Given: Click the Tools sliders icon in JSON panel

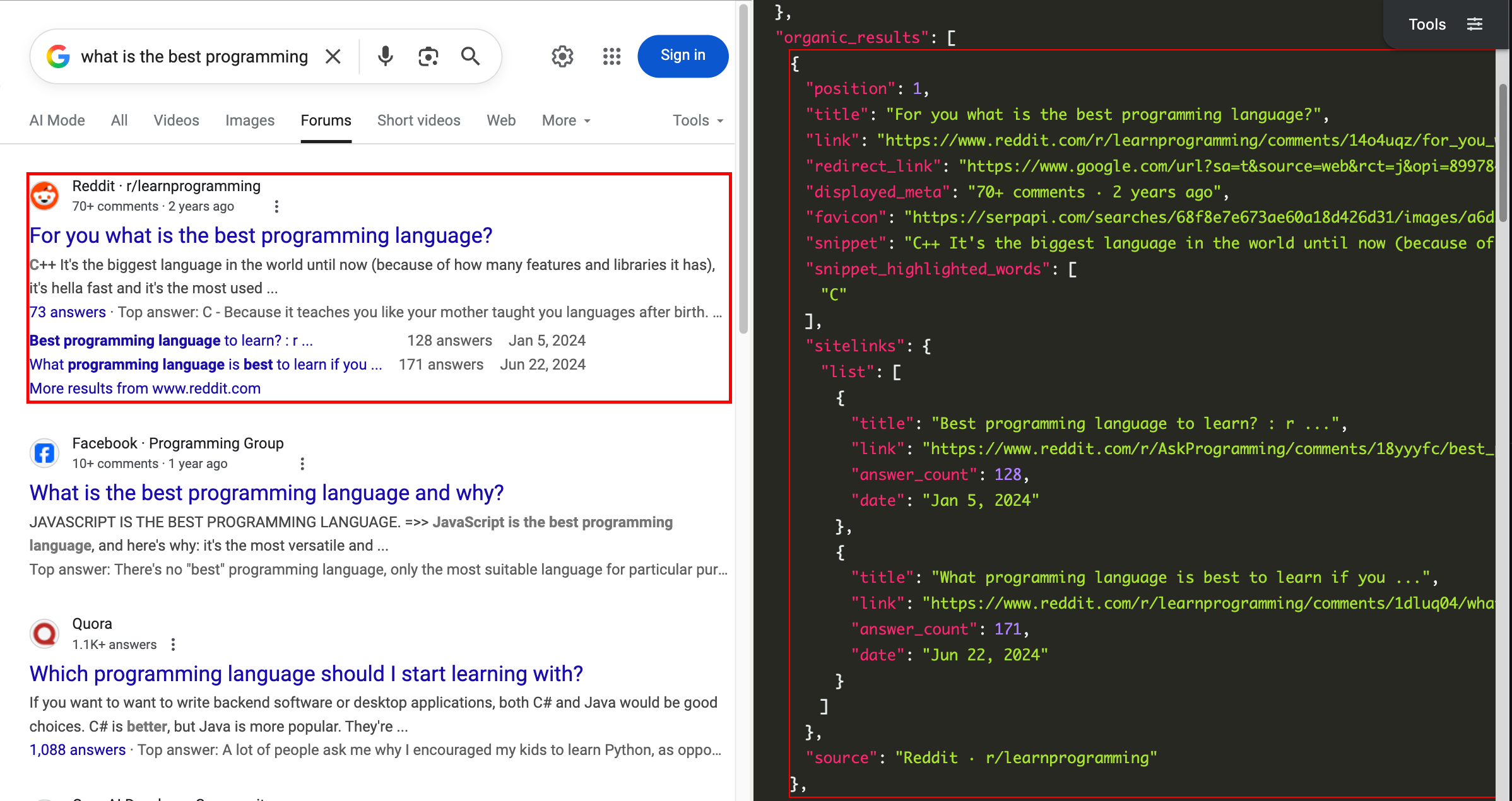Looking at the screenshot, I should pyautogui.click(x=1475, y=25).
